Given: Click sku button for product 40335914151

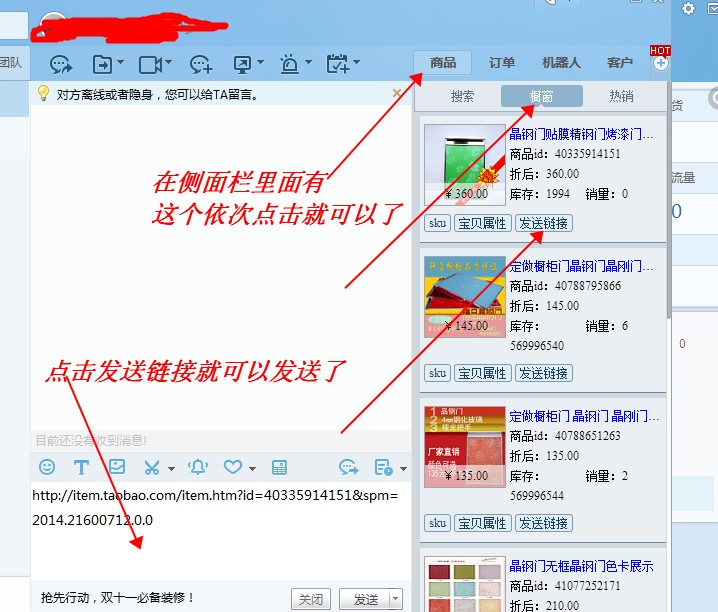Looking at the screenshot, I should click(x=437, y=223).
